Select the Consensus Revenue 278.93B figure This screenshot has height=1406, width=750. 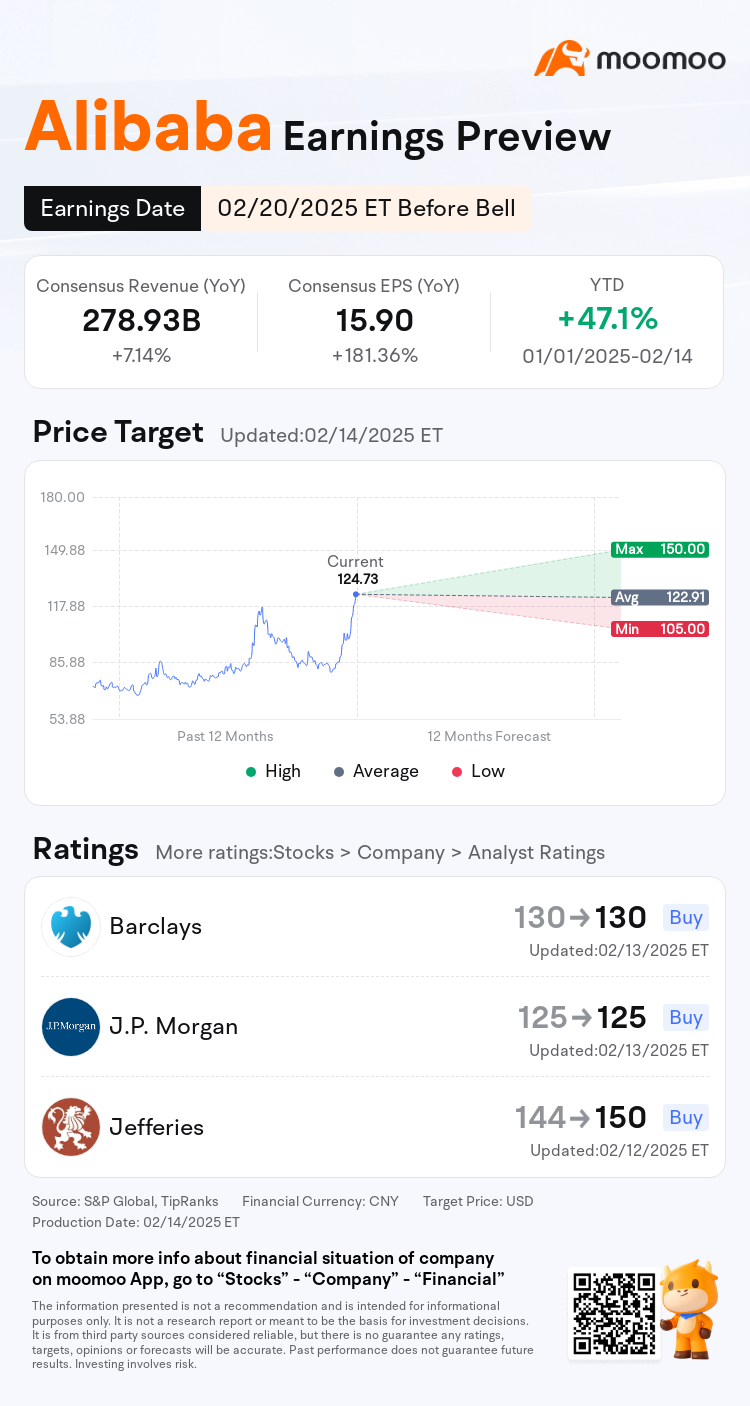click(x=141, y=320)
